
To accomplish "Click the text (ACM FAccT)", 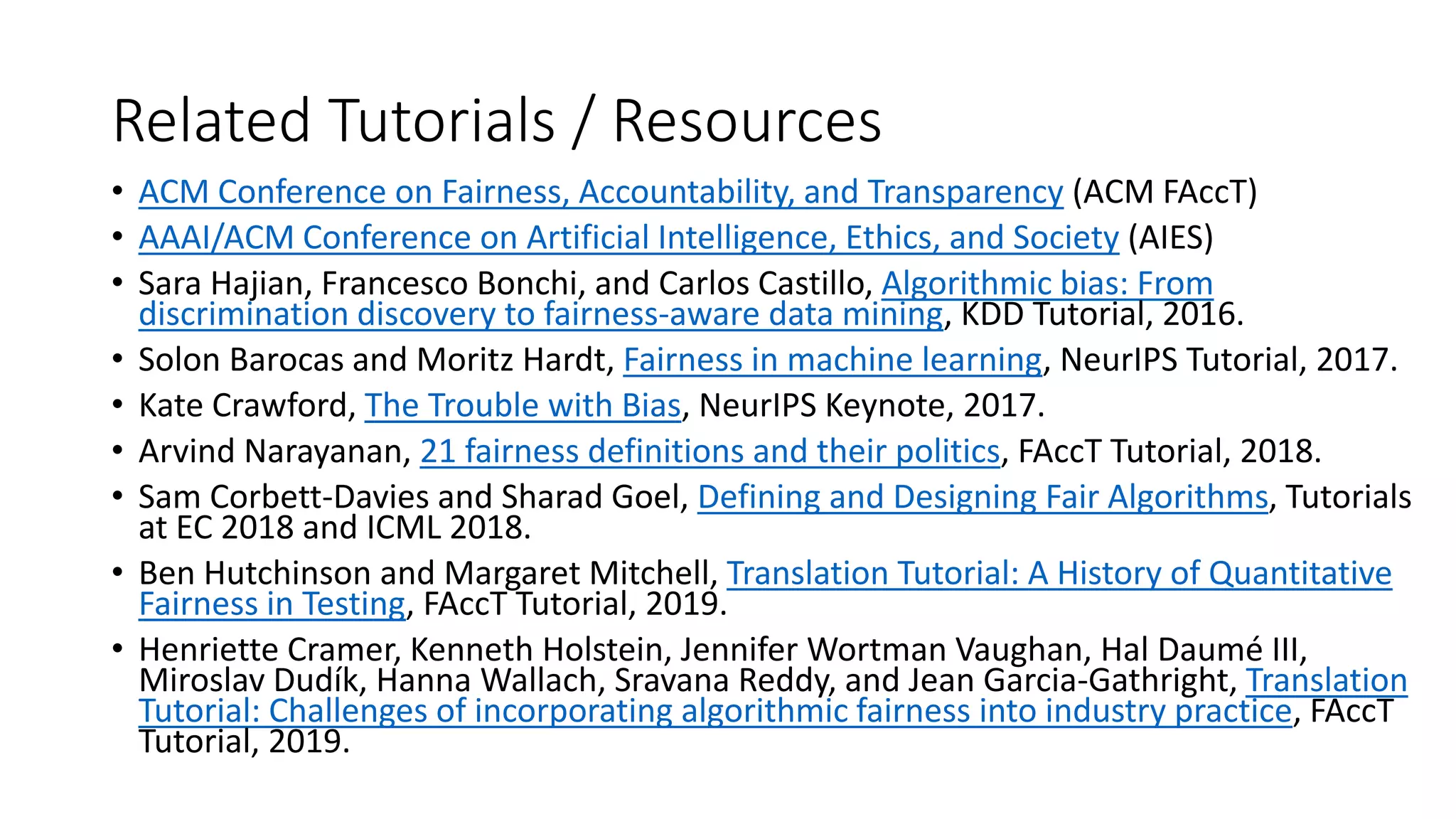I will (1165, 193).
